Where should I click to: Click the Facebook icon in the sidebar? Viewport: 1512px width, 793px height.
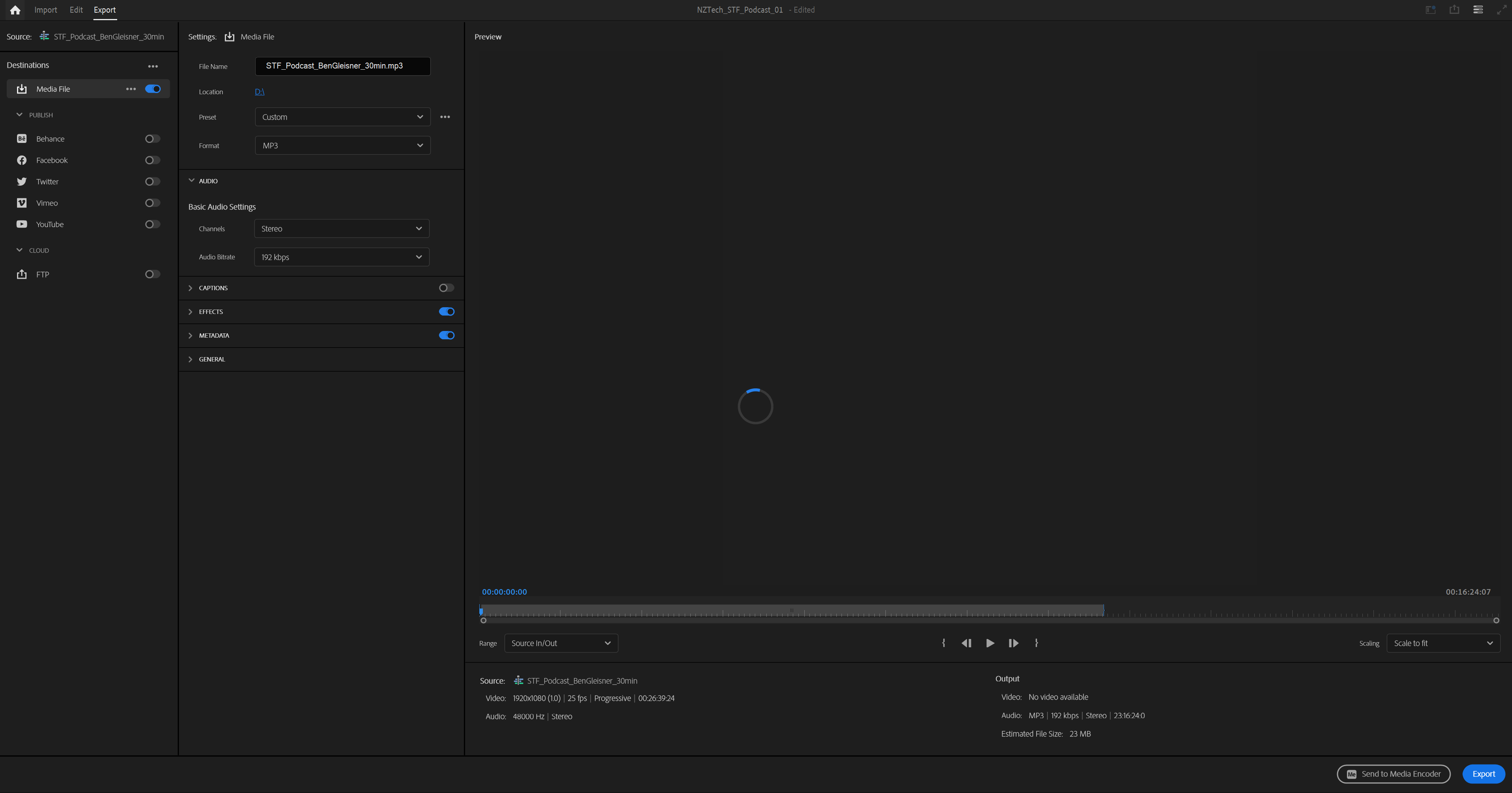pyautogui.click(x=21, y=160)
